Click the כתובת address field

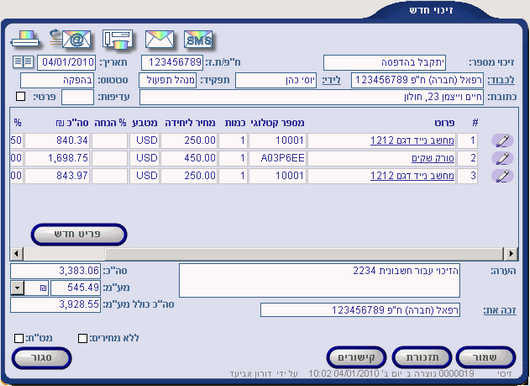coord(311,97)
